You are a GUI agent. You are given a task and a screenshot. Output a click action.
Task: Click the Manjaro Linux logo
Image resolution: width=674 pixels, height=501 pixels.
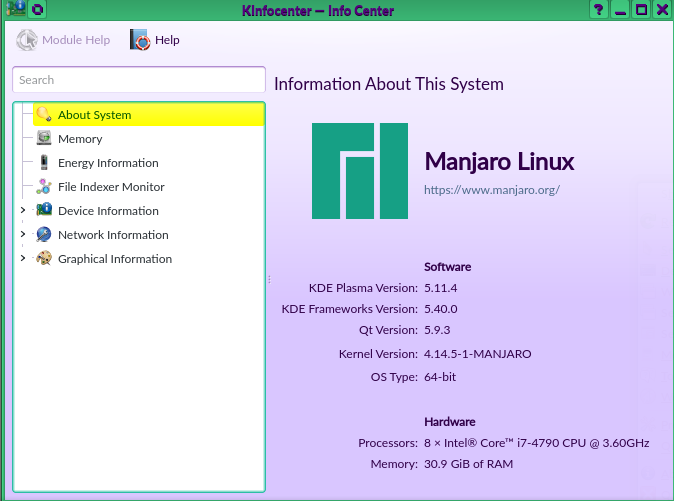pyautogui.click(x=360, y=171)
